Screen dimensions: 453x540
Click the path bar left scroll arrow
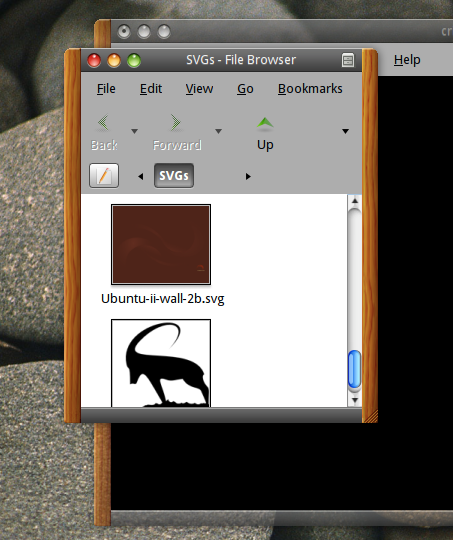coord(141,176)
